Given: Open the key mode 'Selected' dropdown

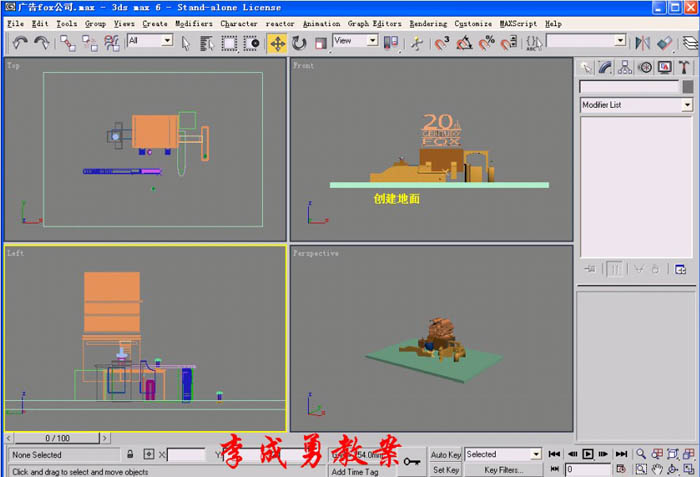Looking at the screenshot, I should [536, 454].
